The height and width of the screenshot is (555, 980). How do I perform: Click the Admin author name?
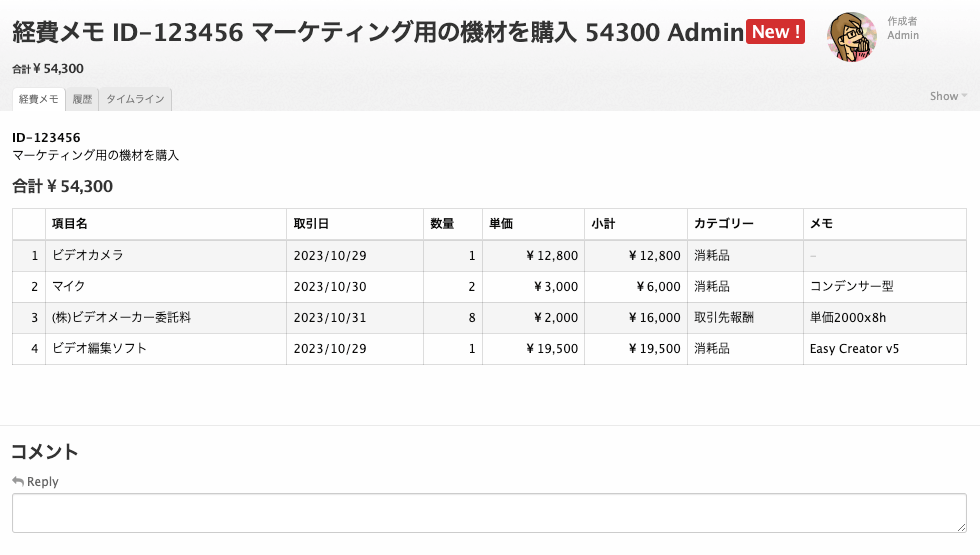click(x=903, y=36)
